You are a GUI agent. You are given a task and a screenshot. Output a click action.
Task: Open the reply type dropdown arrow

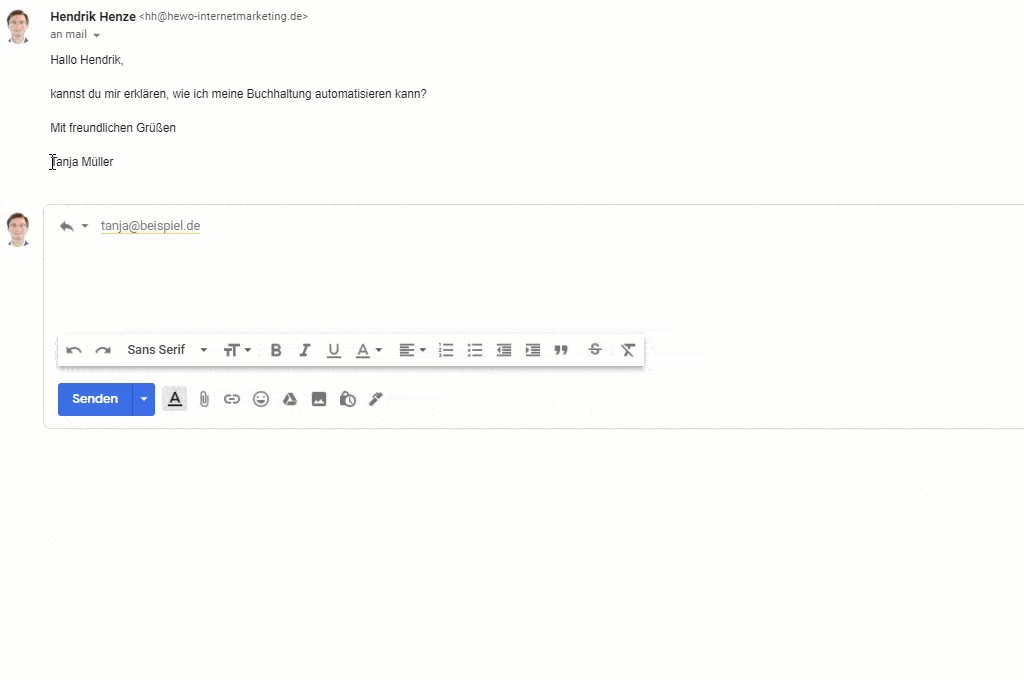[x=85, y=226]
